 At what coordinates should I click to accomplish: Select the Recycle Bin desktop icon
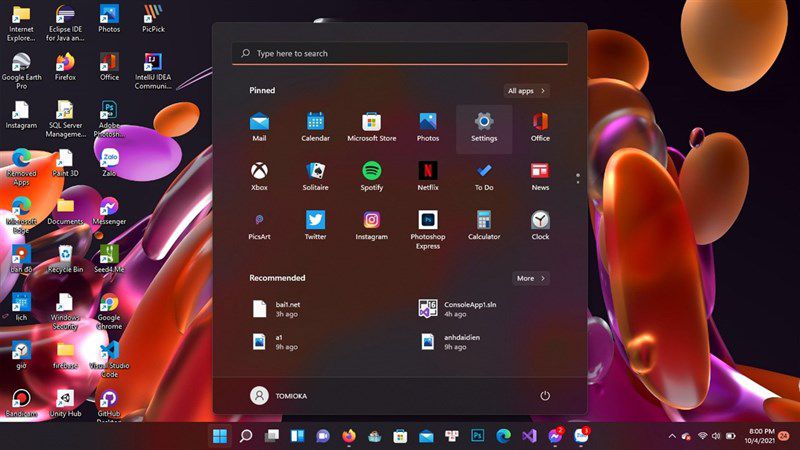65,259
